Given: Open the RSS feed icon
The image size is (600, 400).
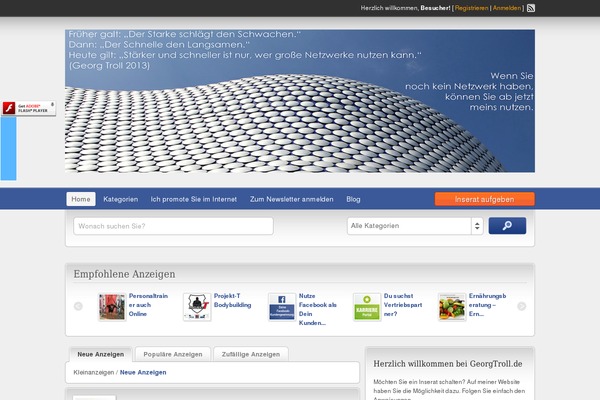Looking at the screenshot, I should point(531,8).
